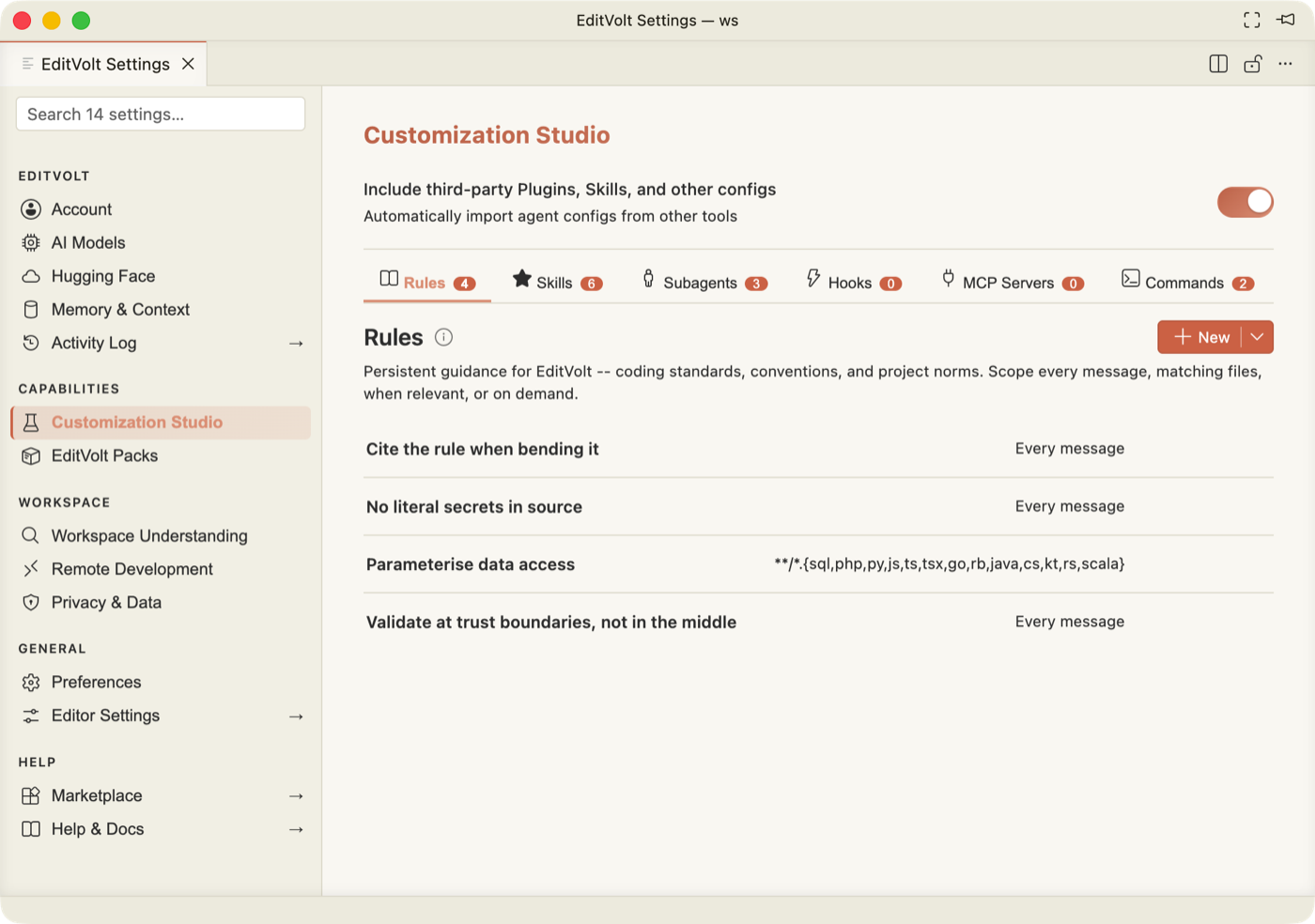Viewport: 1315px width, 924px height.
Task: Click the file glob scope for Parameterise data access
Action: pyautogui.click(x=950, y=564)
